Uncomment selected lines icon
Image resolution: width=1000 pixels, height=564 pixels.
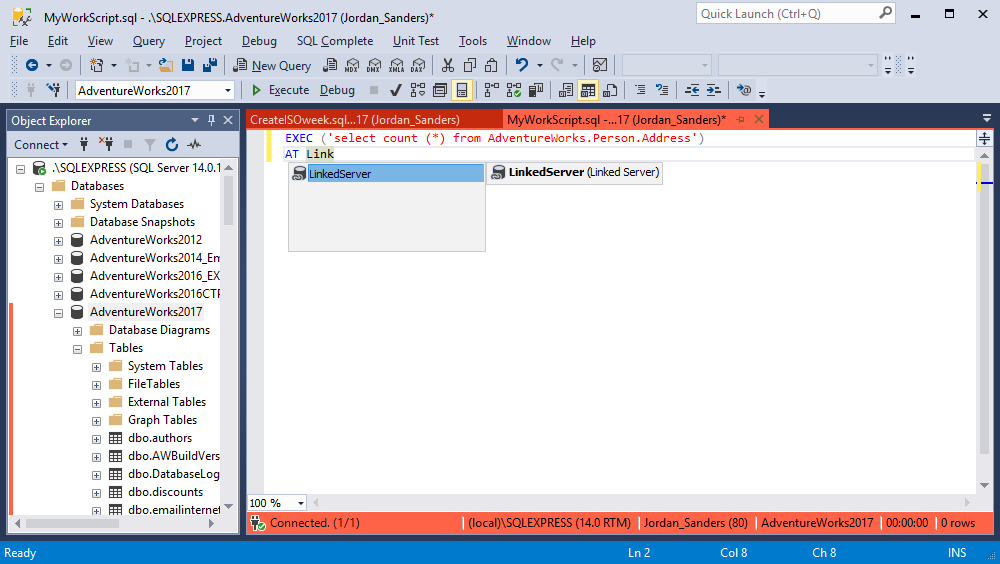tap(662, 90)
